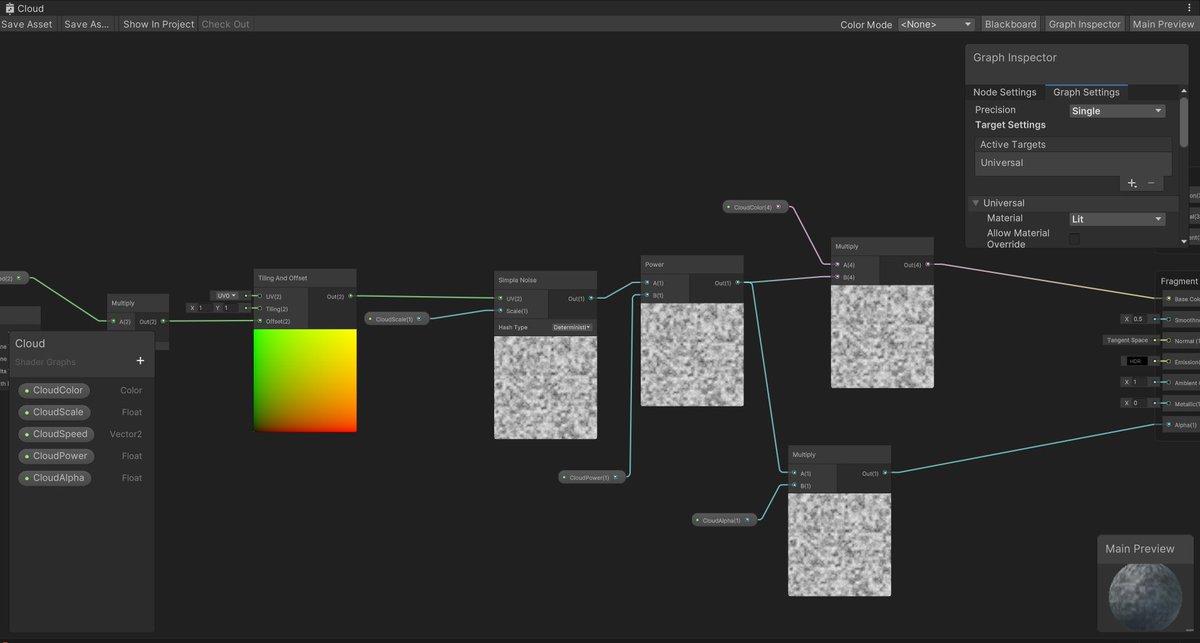Click the Metallic value 0 field
Image resolution: width=1200 pixels, height=643 pixels.
click(1137, 403)
